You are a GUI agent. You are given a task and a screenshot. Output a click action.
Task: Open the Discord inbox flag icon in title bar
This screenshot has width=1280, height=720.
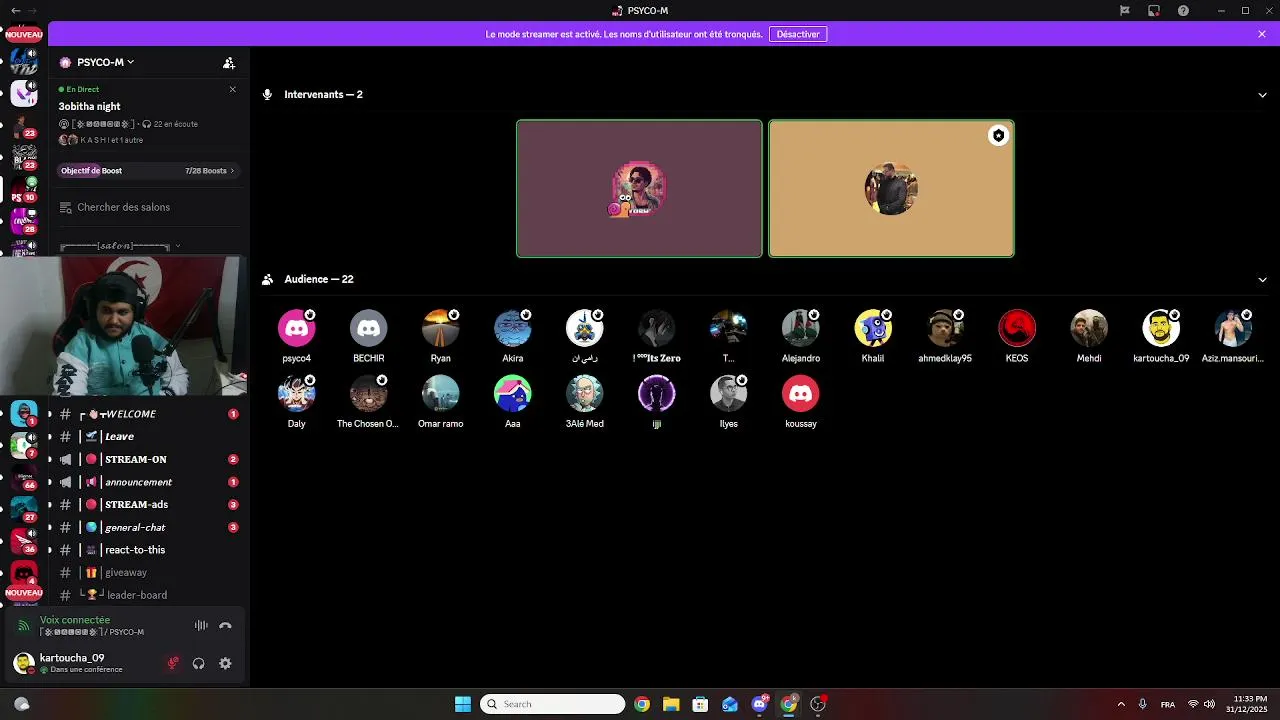1125,10
